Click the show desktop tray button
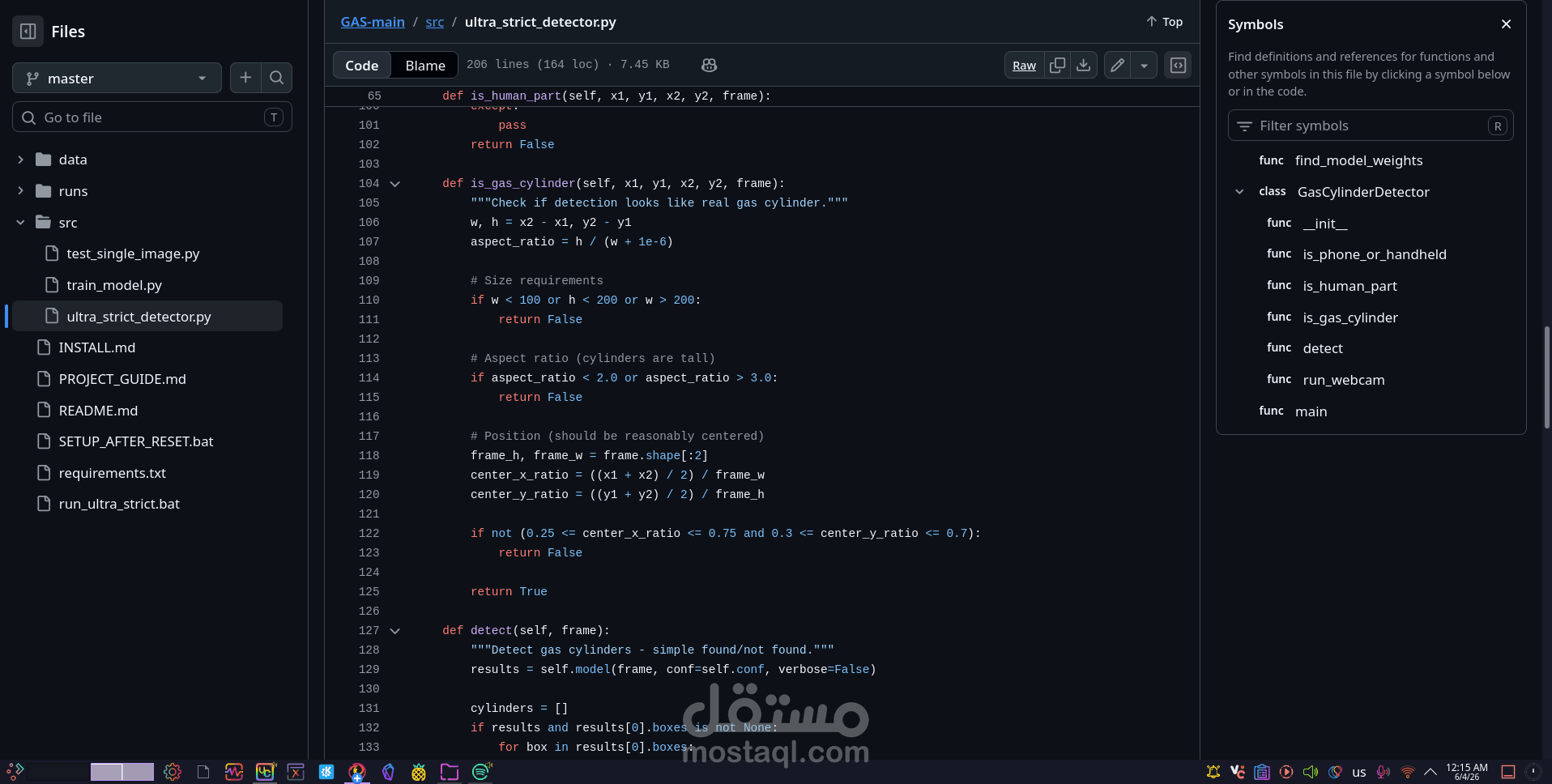The height and width of the screenshot is (784, 1552). coord(1508,772)
